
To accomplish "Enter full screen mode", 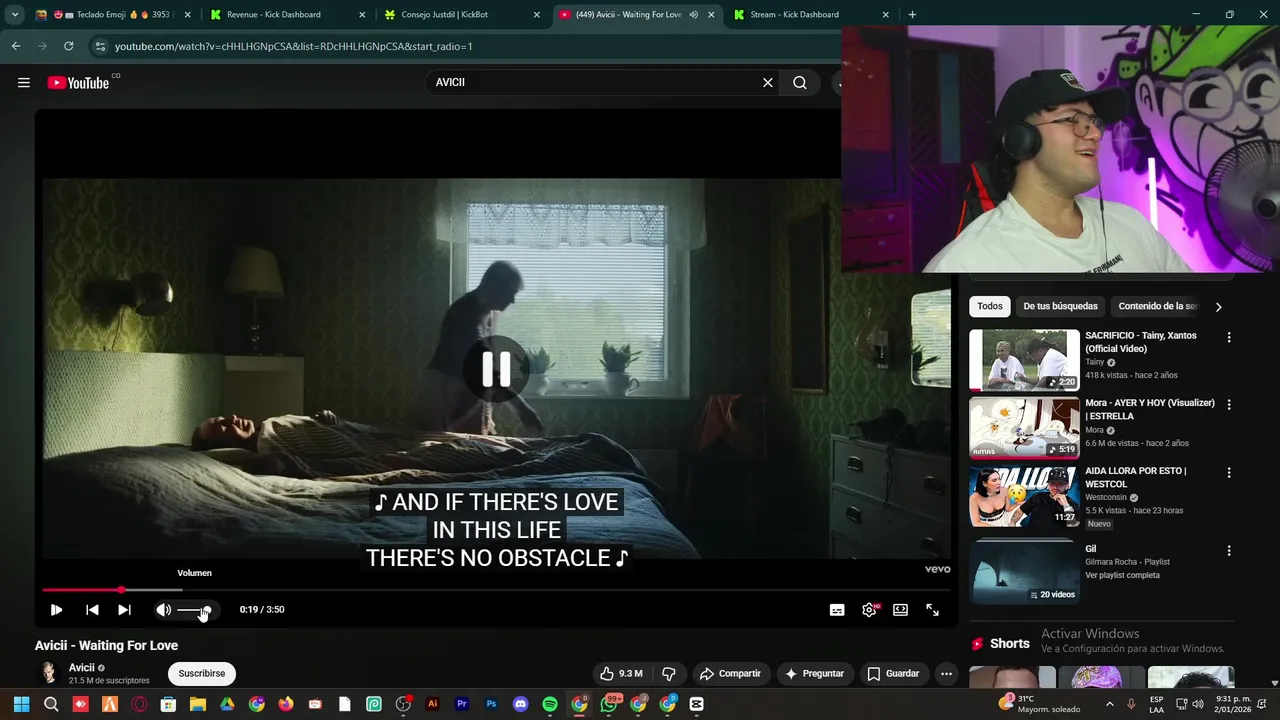I will tap(932, 610).
